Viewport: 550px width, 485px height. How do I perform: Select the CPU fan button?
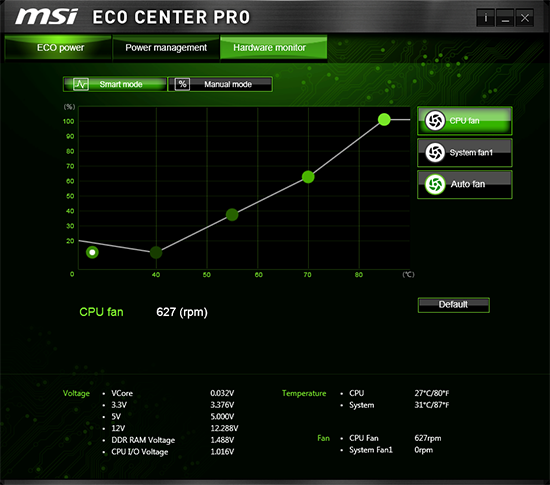tap(464, 121)
